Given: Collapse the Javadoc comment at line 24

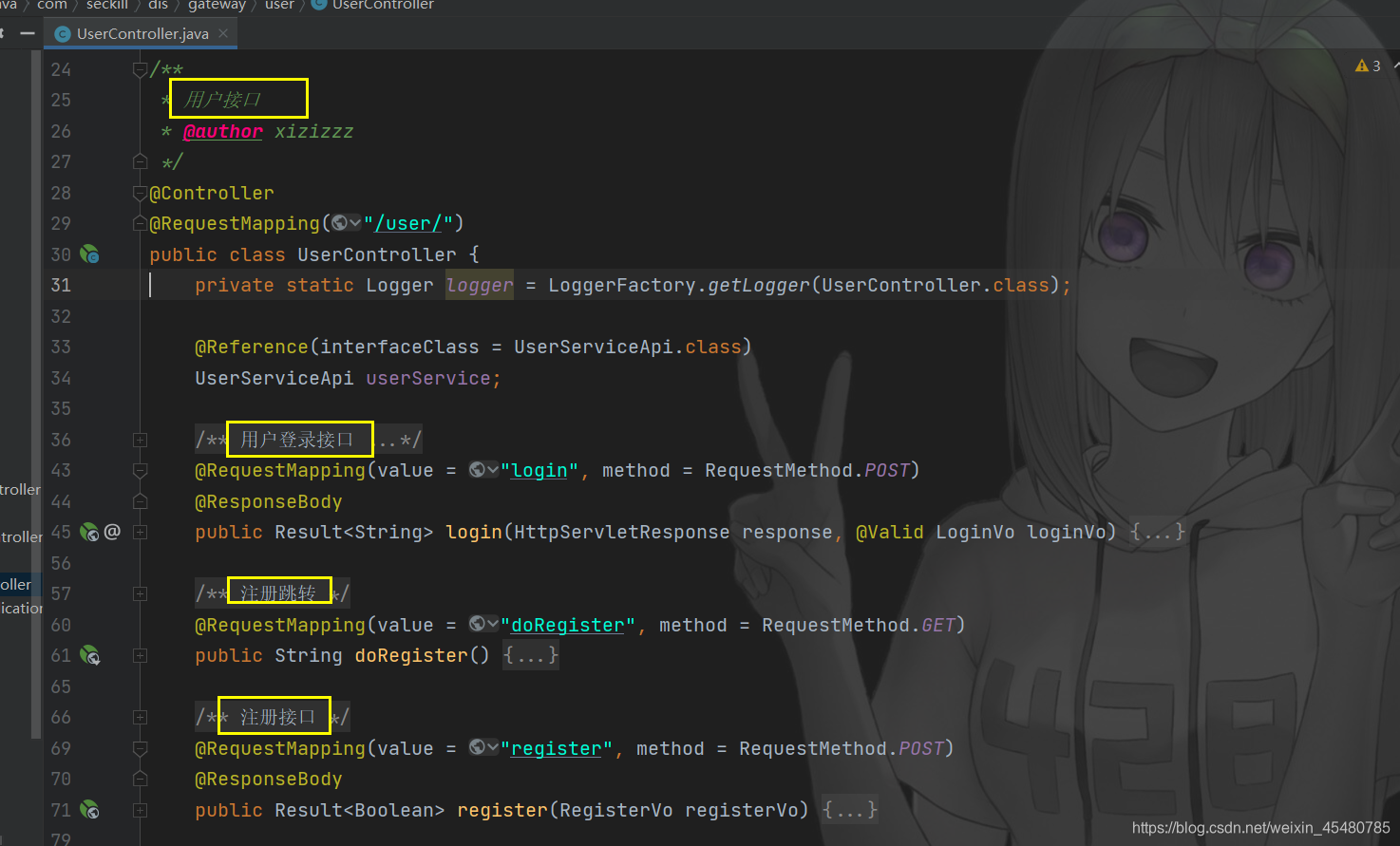Looking at the screenshot, I should point(140,69).
